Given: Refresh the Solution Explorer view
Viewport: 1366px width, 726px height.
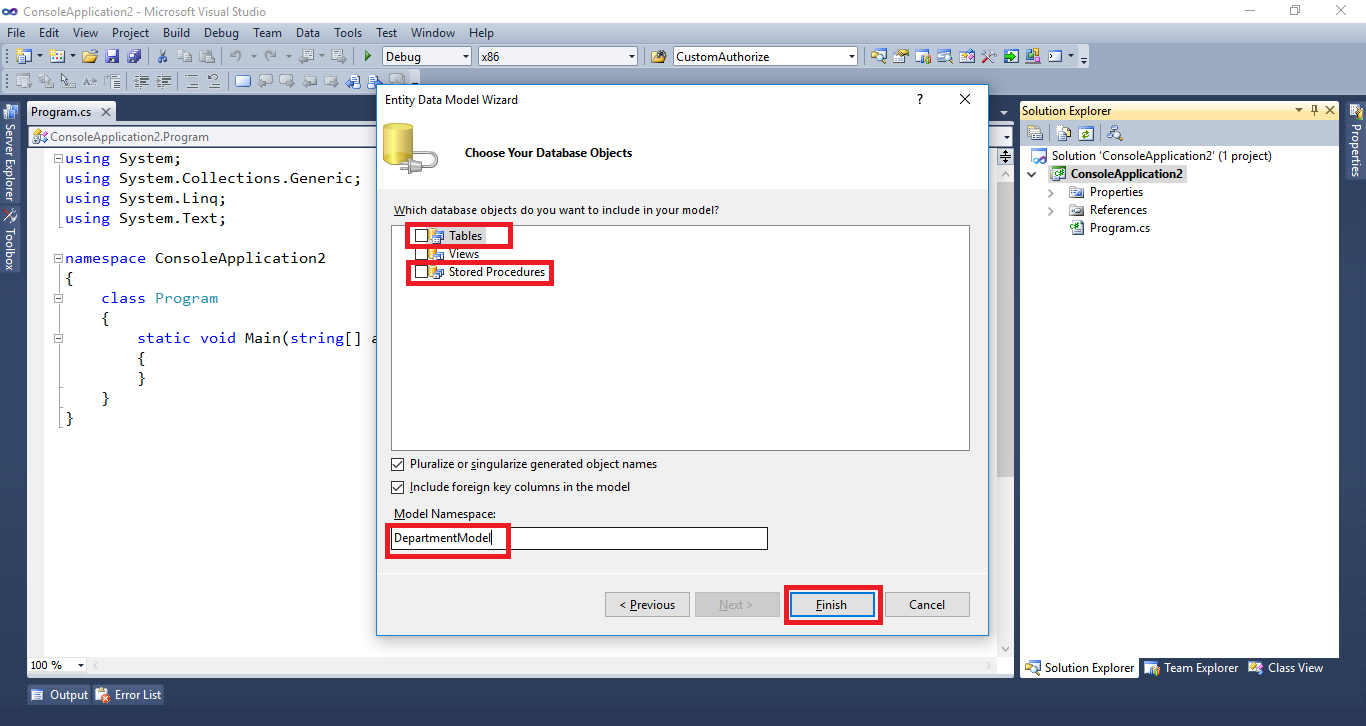Looking at the screenshot, I should [1086, 132].
